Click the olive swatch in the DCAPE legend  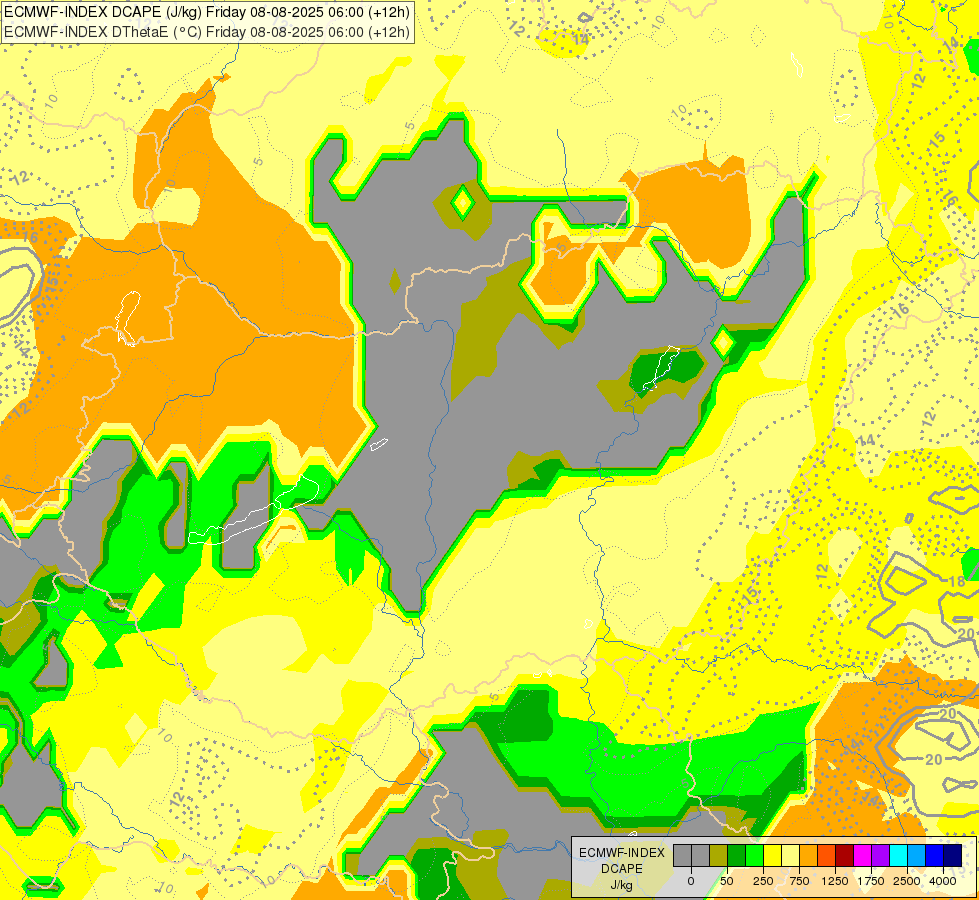[719, 855]
